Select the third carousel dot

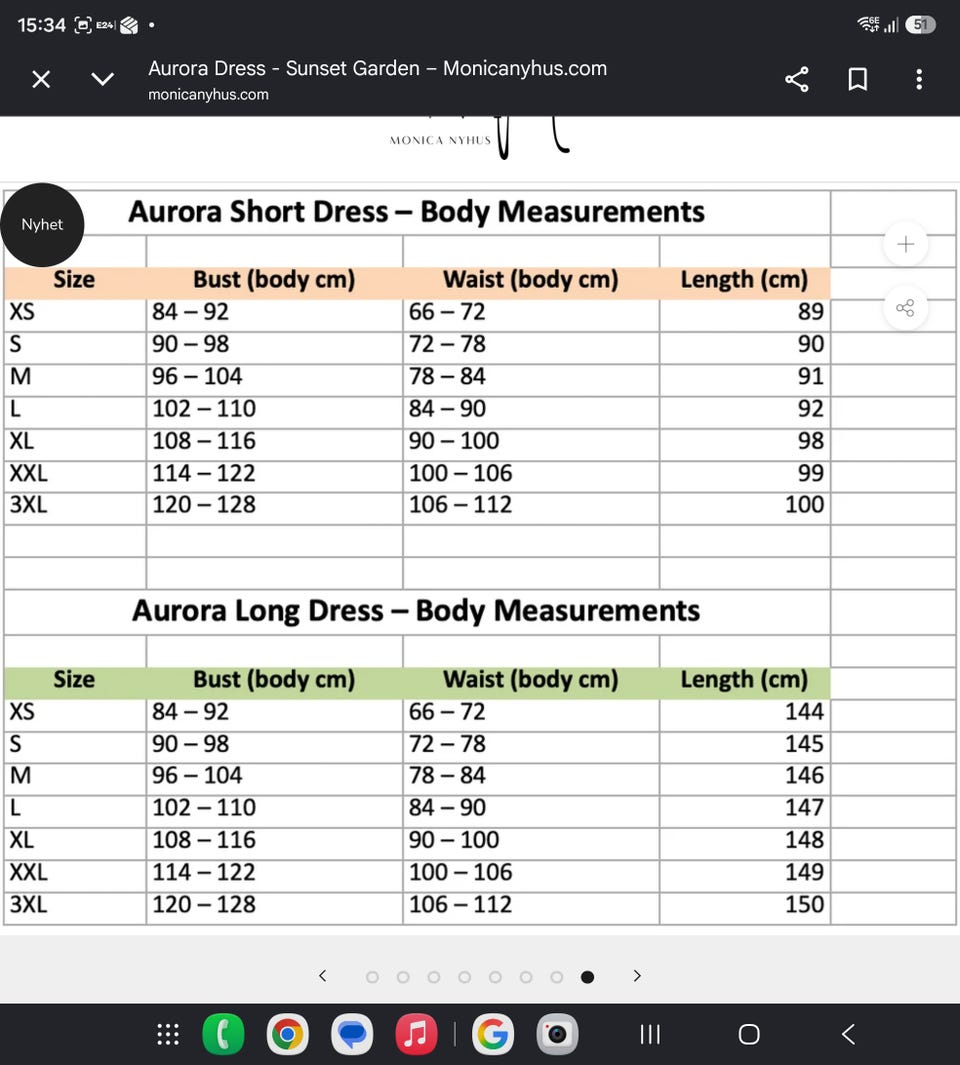coord(433,977)
